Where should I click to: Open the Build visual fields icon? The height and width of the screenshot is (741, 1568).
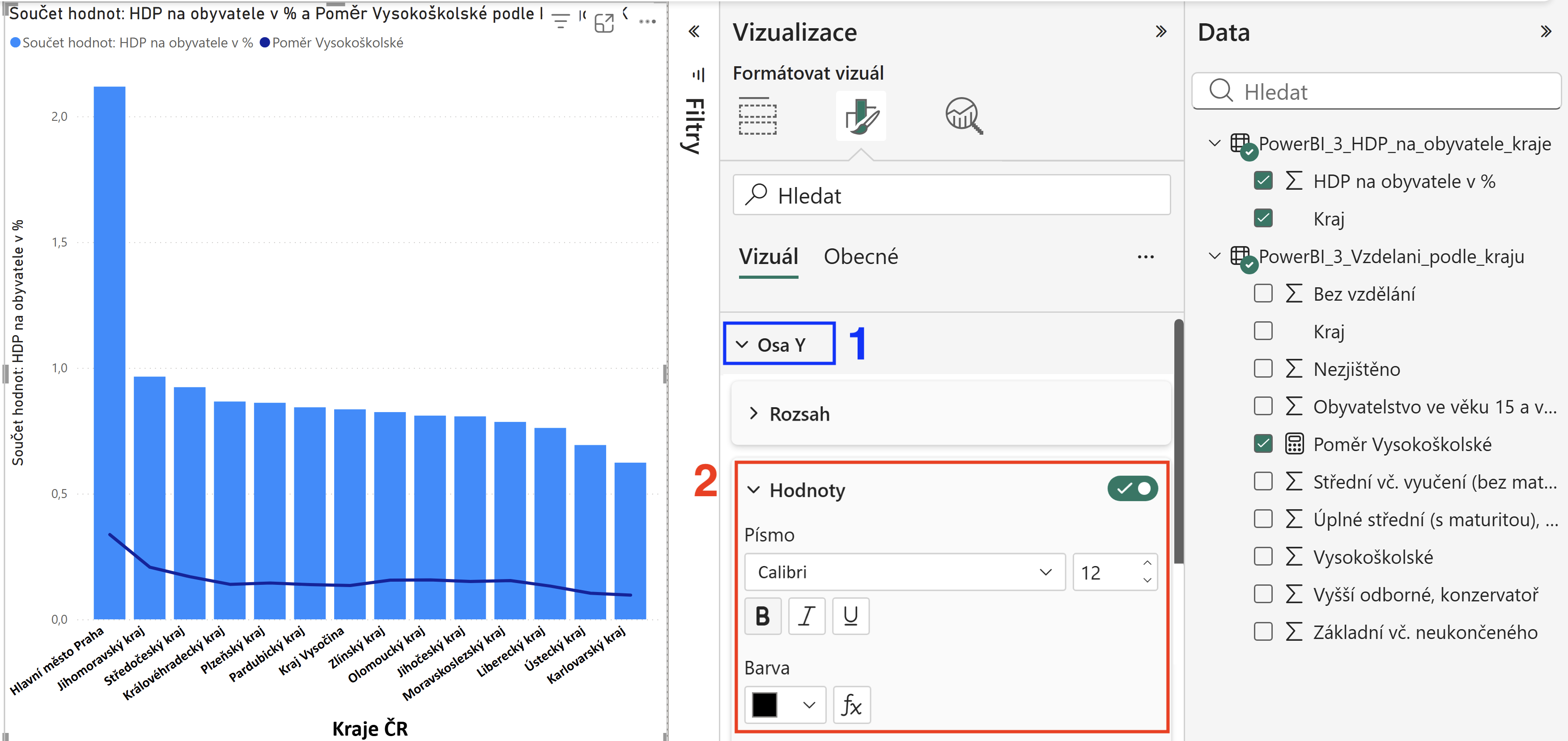[x=757, y=116]
